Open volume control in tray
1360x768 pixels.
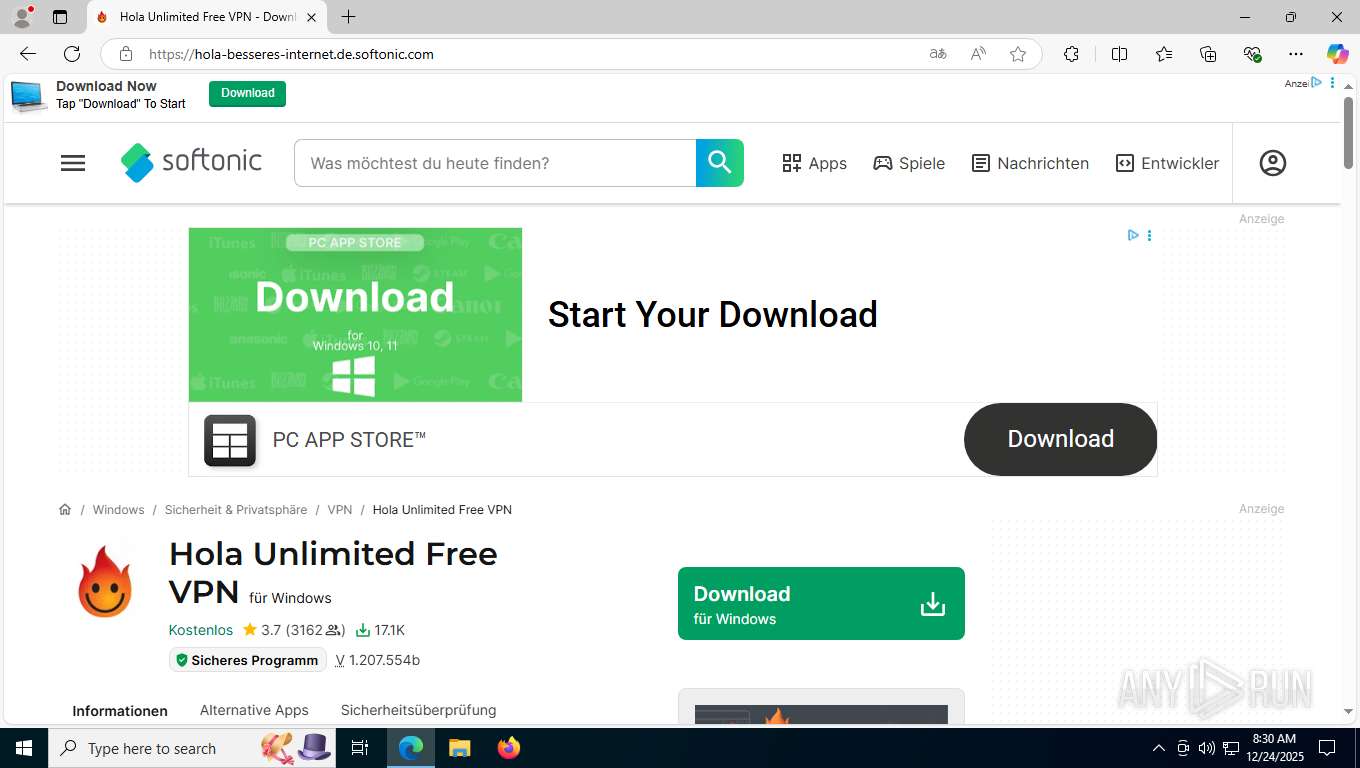coord(1206,748)
